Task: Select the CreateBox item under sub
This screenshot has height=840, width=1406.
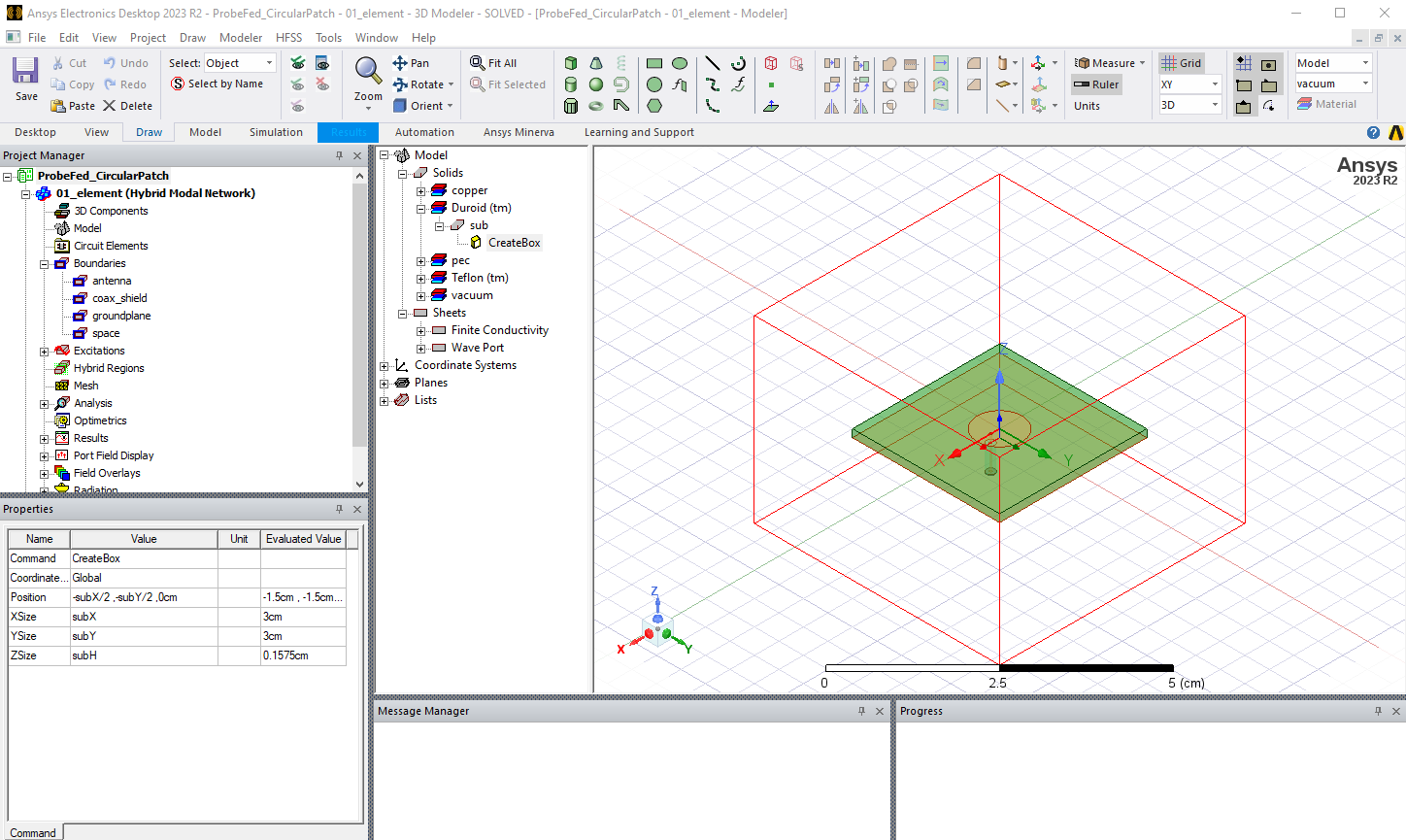Action: 514,242
